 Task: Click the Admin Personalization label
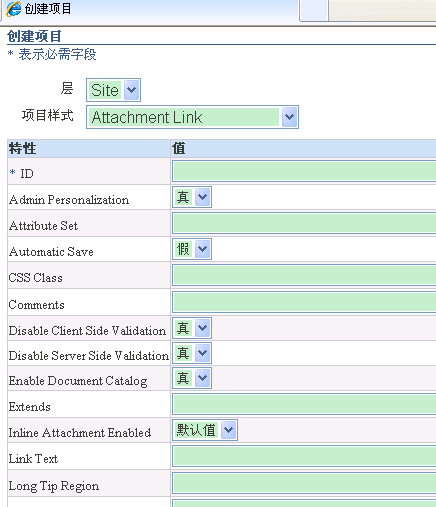coord(69,200)
